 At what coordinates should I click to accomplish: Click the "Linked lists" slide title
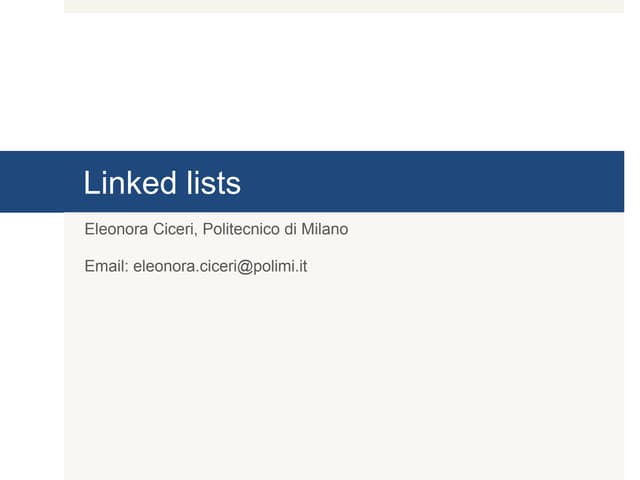[162, 183]
